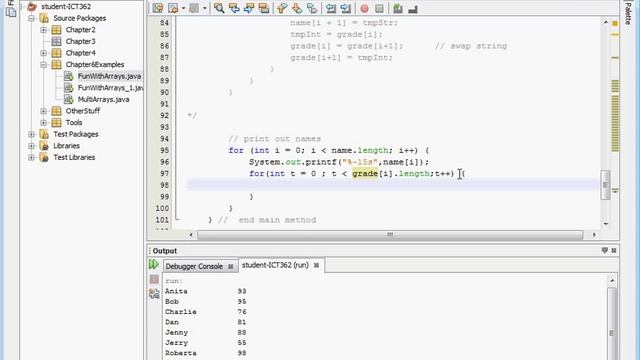Viewport: 640px width, 360px height.
Task: Jump to Last Edit location icon
Action: [158, 8]
